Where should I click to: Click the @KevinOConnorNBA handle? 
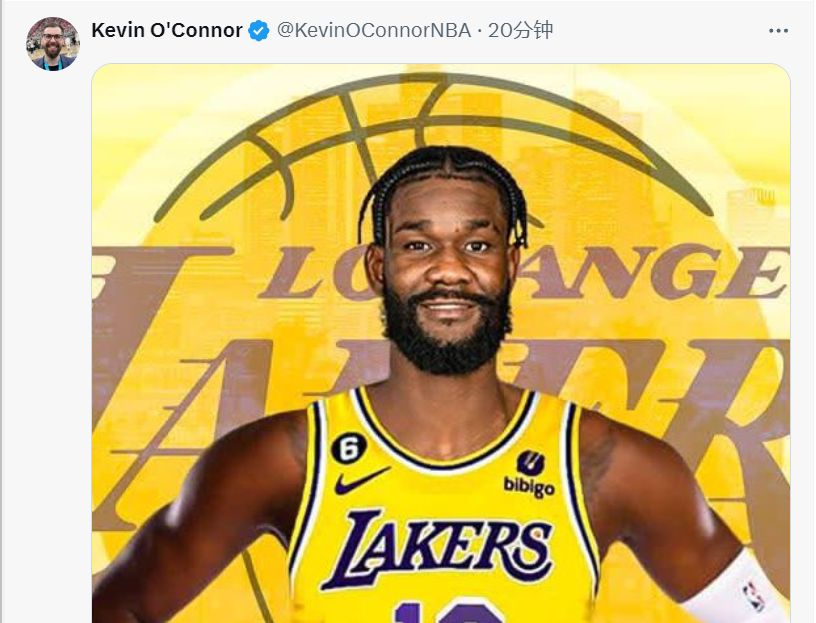373,31
